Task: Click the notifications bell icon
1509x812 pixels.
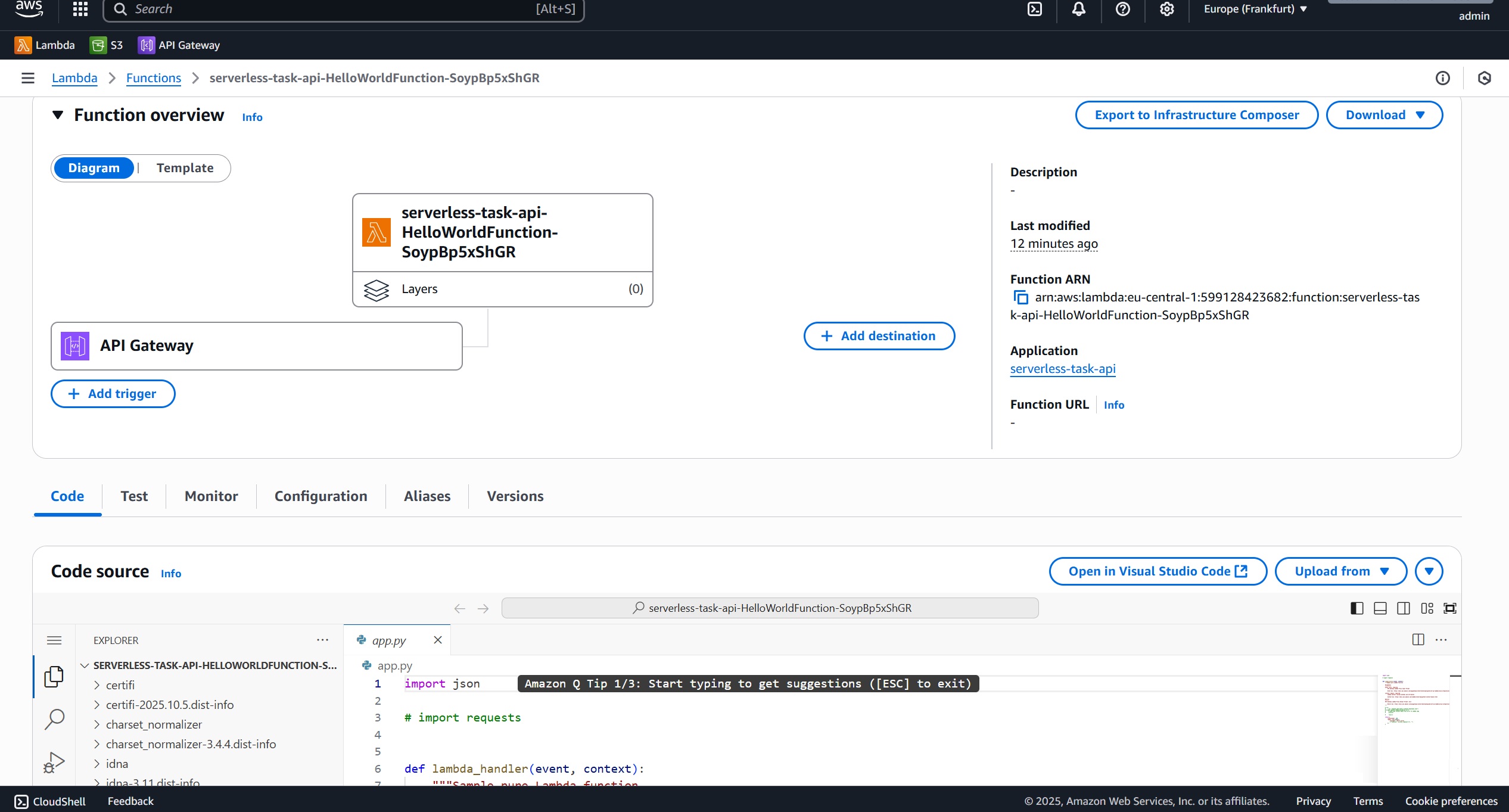Action: (x=1078, y=9)
